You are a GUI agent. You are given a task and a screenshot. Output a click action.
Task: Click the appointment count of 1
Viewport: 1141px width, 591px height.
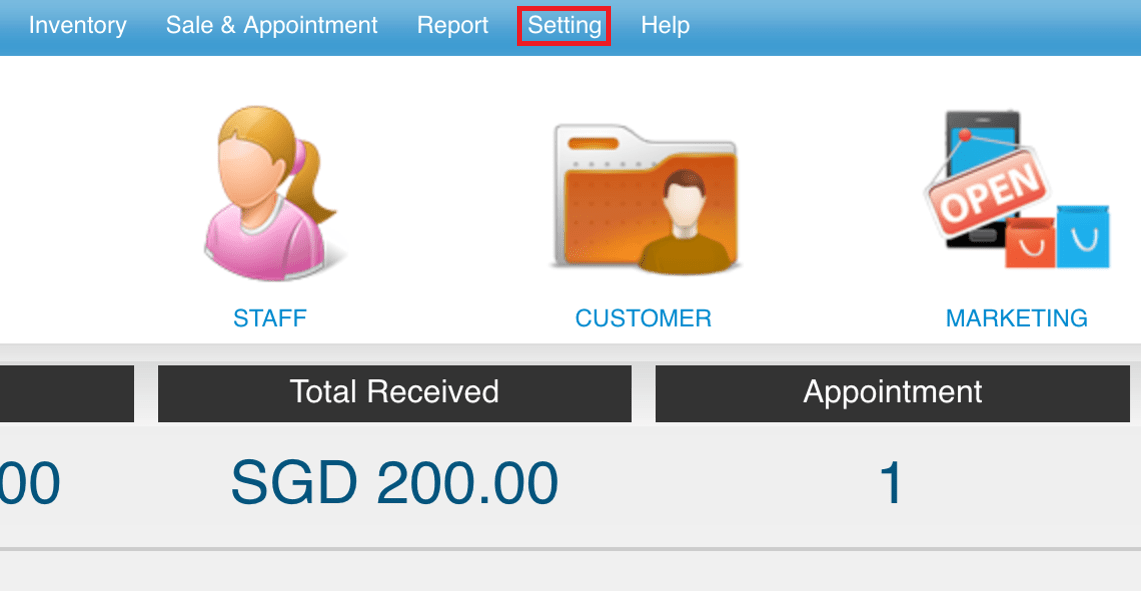[891, 483]
